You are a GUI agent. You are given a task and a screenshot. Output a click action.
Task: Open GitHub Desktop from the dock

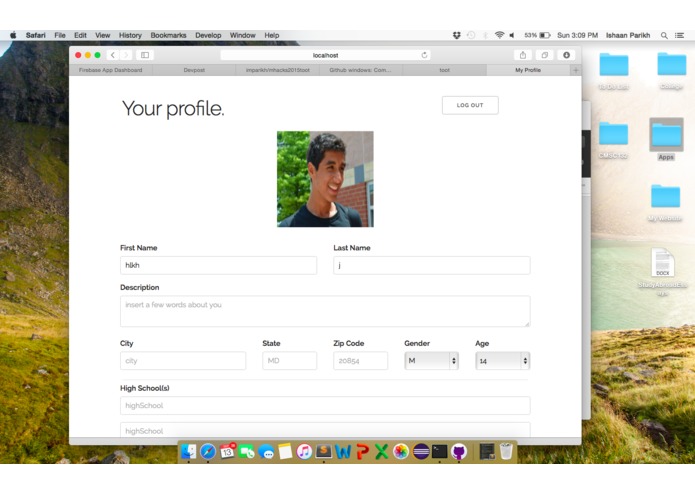459,451
